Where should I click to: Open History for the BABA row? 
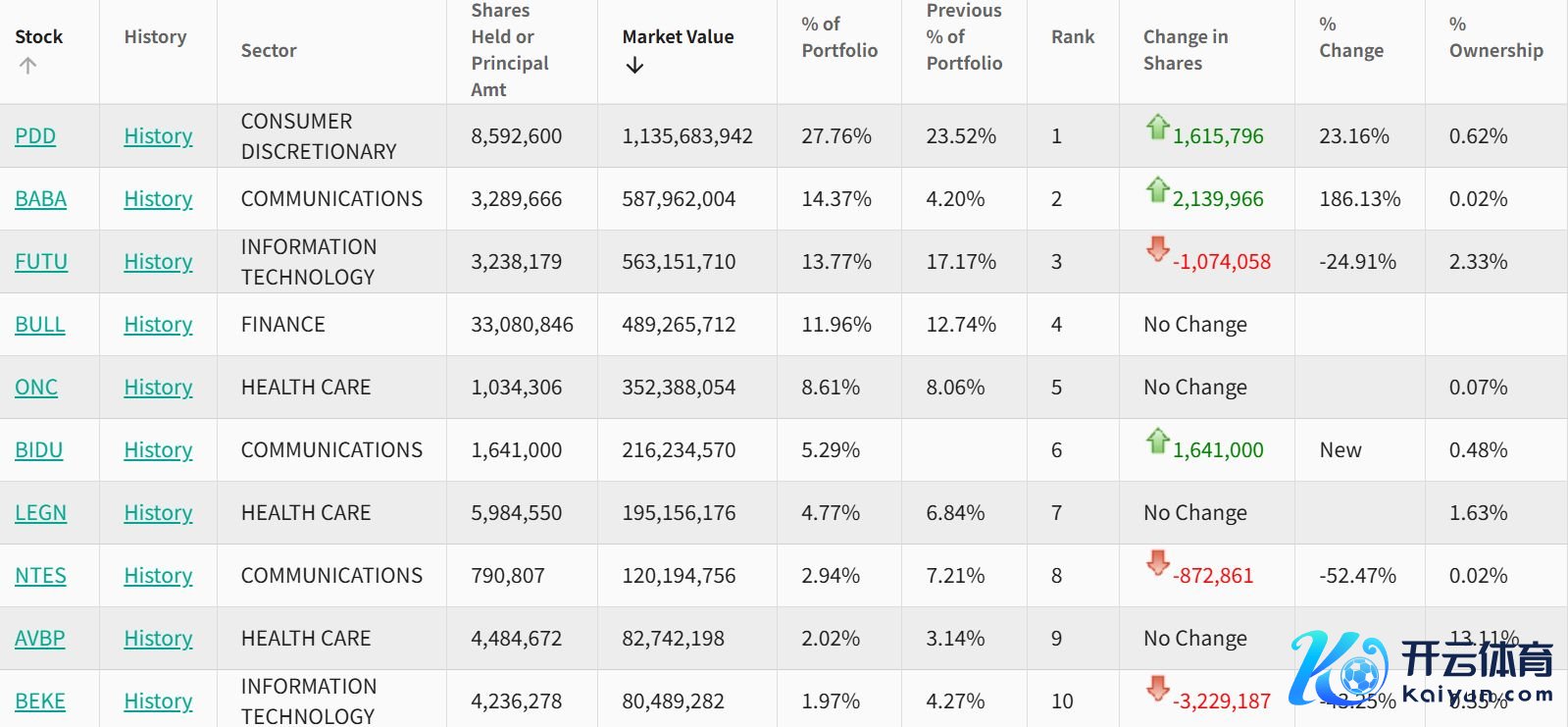pos(158,199)
